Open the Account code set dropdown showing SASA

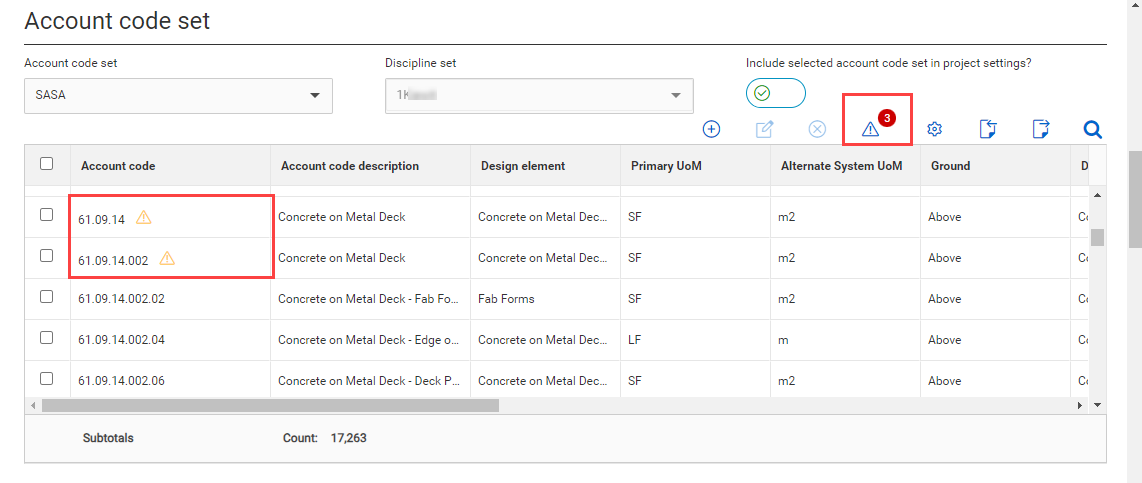click(x=178, y=96)
